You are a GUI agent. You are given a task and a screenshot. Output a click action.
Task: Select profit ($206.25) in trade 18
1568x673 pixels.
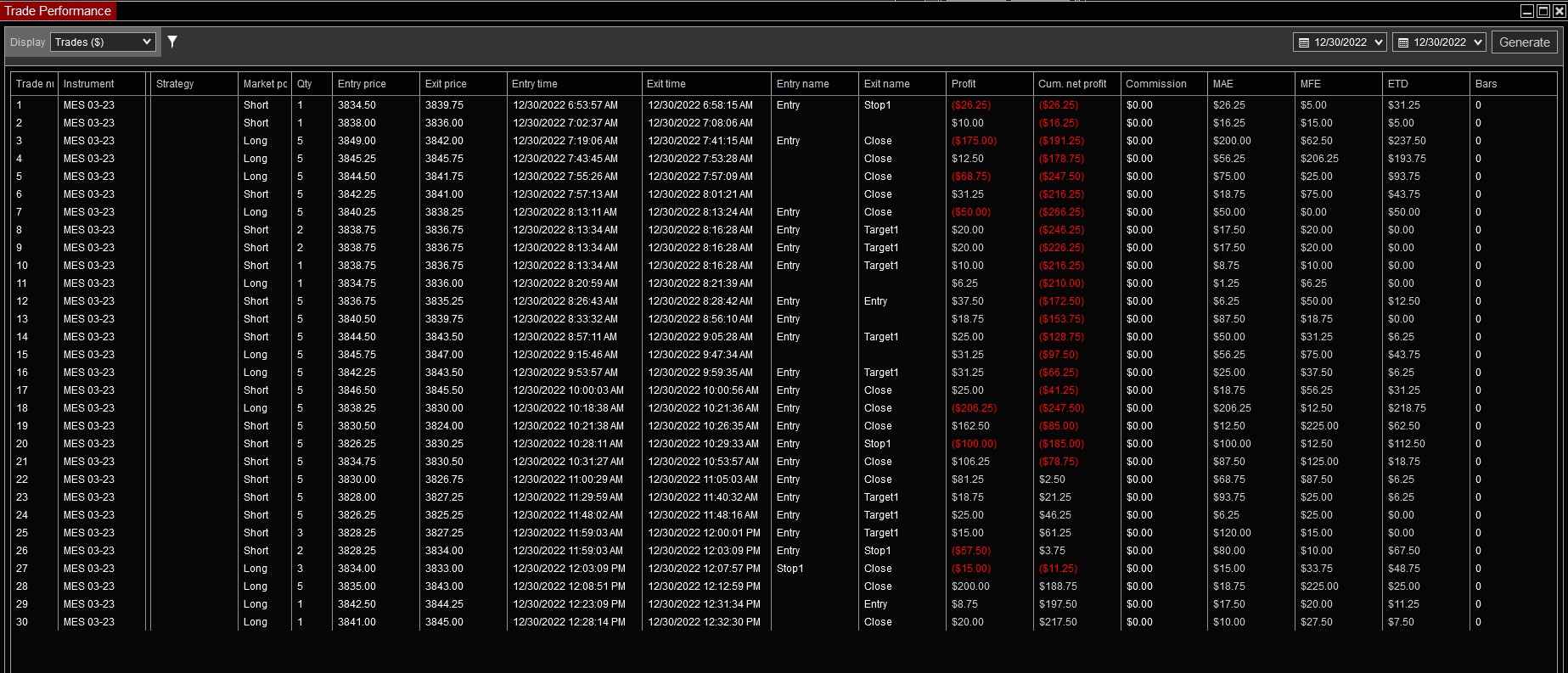974,408
